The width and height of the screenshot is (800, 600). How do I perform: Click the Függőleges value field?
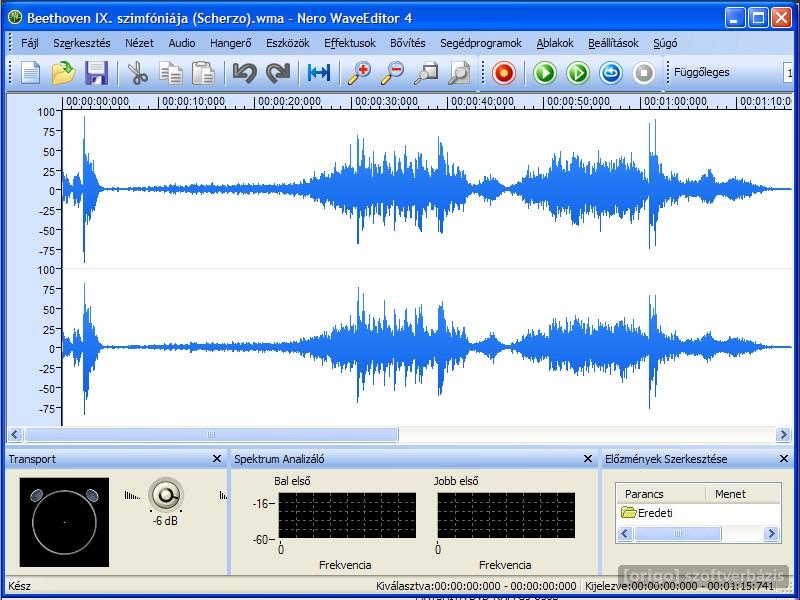point(788,72)
